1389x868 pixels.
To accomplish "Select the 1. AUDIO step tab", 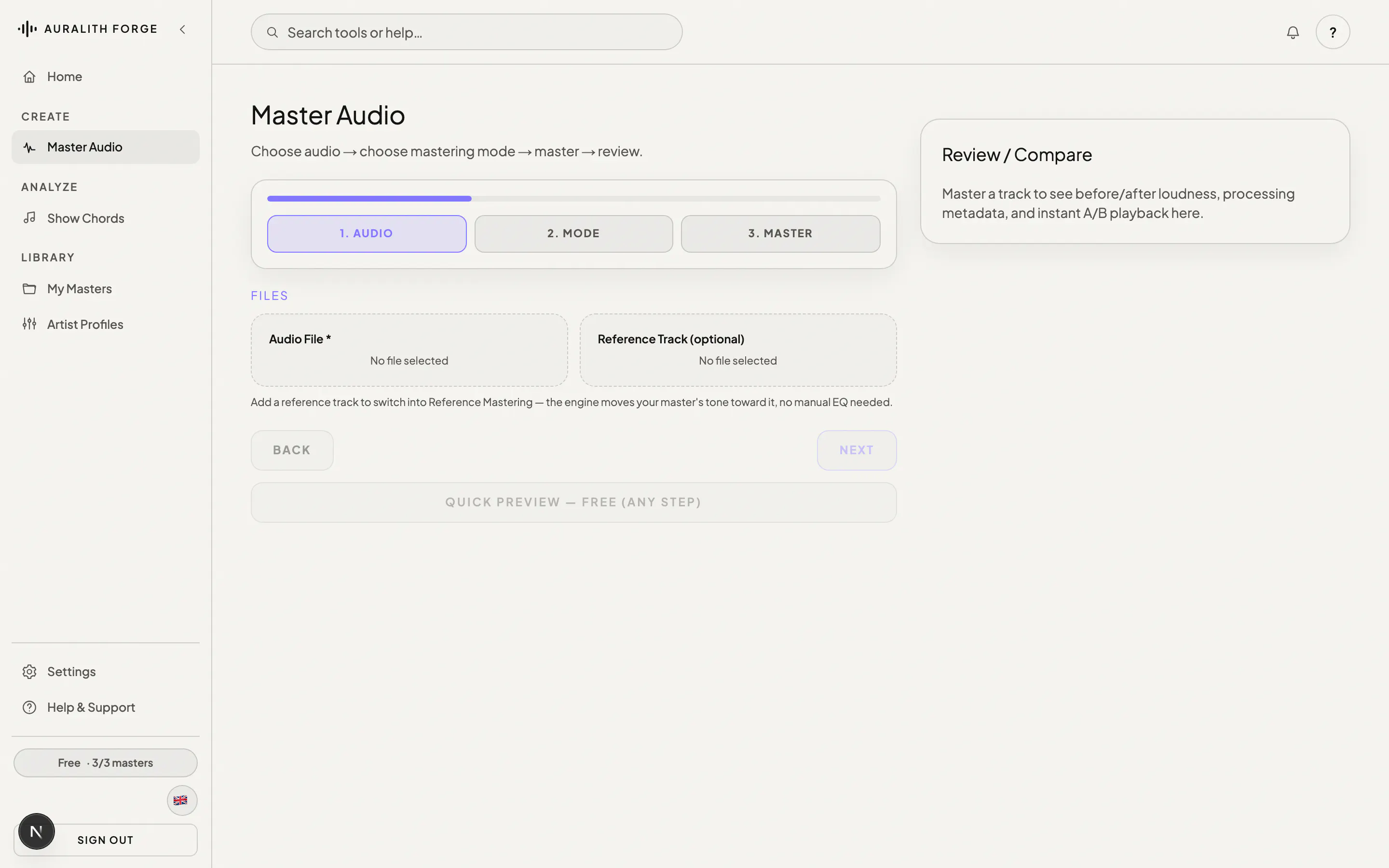I will pyautogui.click(x=367, y=234).
